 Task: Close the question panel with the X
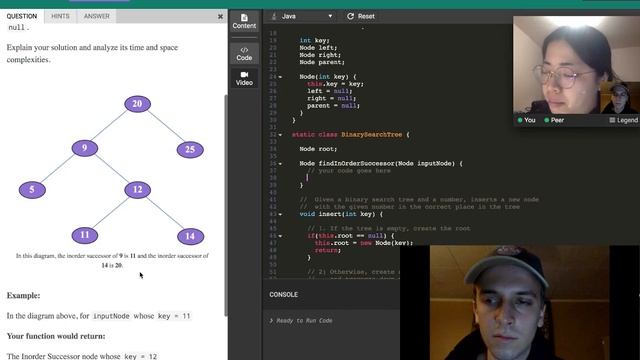(x=220, y=16)
